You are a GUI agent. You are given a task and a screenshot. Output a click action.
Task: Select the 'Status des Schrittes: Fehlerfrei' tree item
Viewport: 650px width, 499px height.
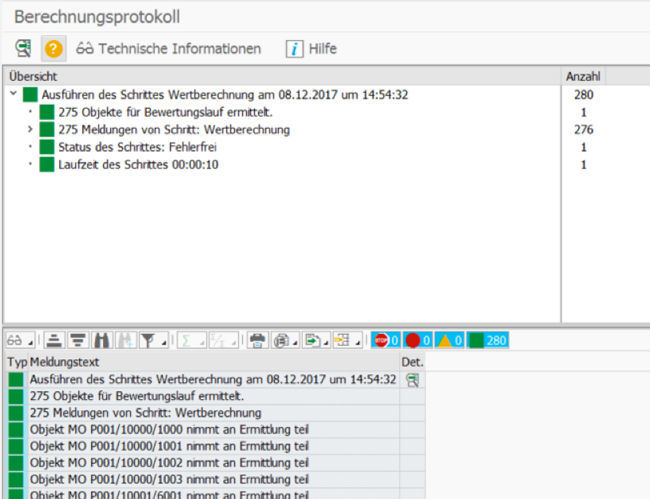pos(123,147)
